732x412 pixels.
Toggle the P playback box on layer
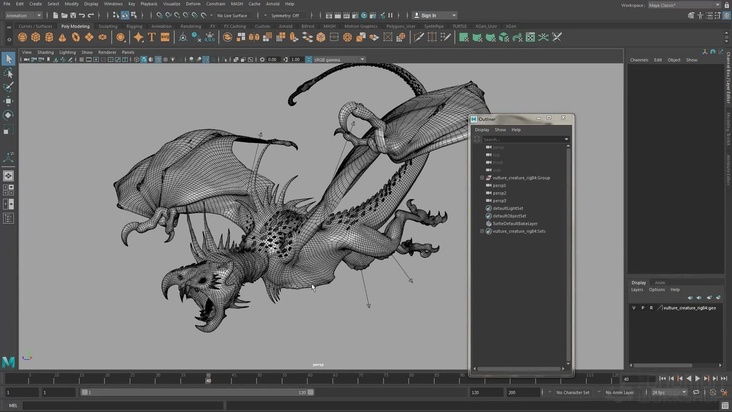643,308
